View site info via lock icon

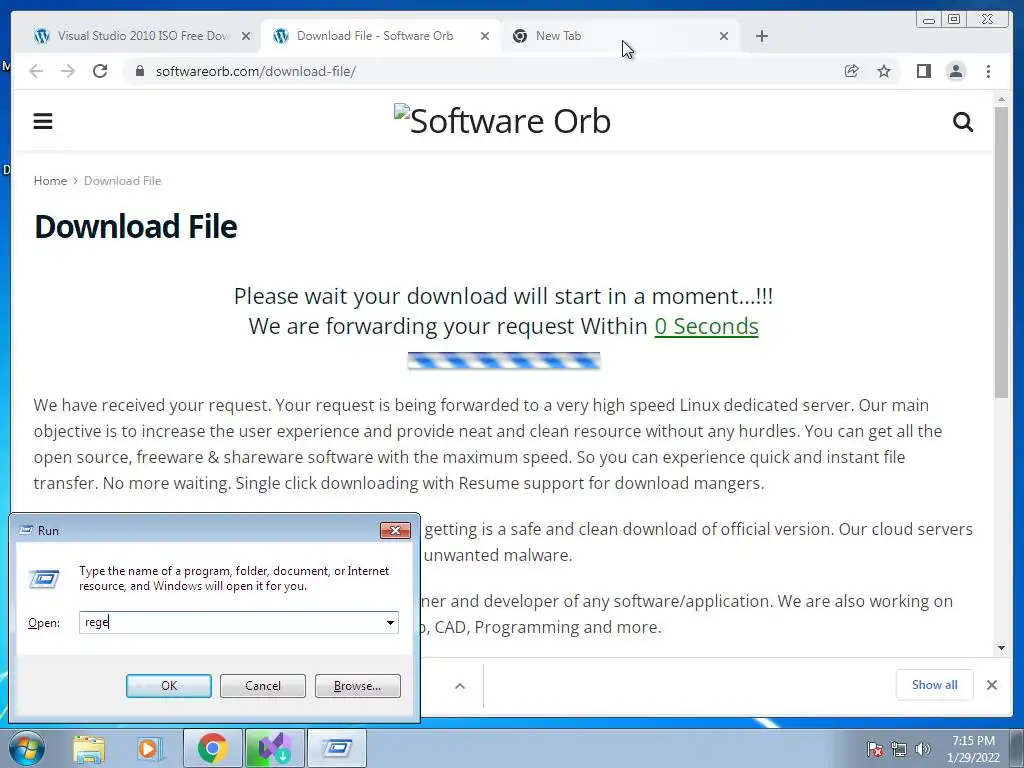pyautogui.click(x=139, y=71)
